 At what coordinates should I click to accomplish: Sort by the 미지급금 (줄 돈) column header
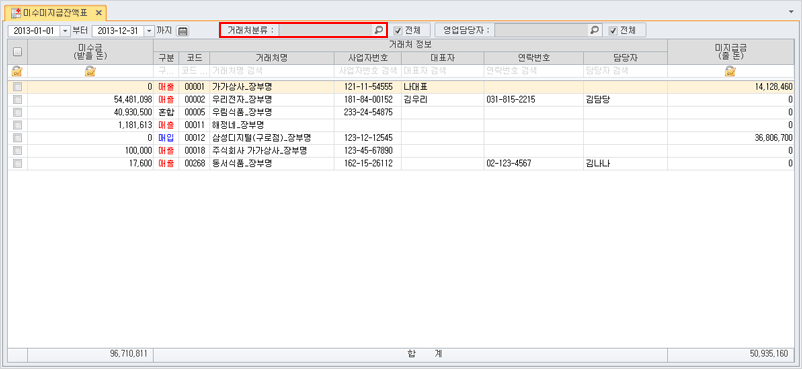[730, 52]
